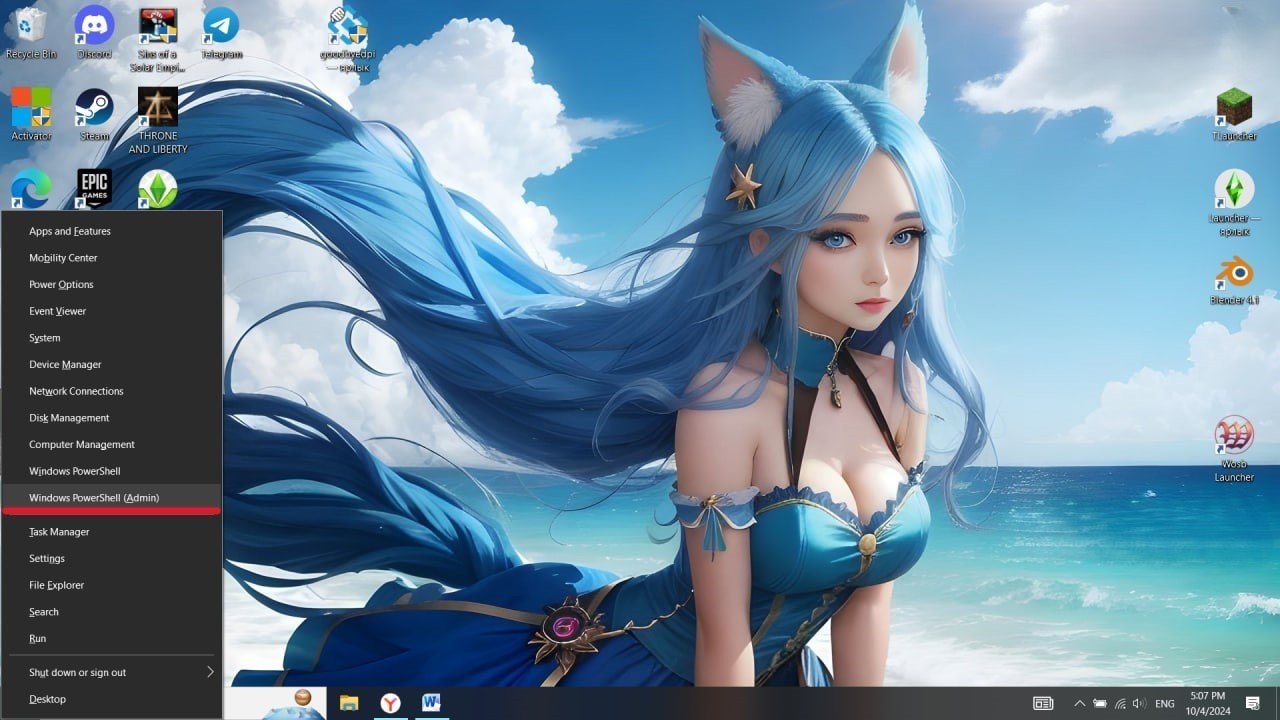Select the Sins of a Solar Empire shortcut
This screenshot has width=1280, height=720.
[157, 40]
